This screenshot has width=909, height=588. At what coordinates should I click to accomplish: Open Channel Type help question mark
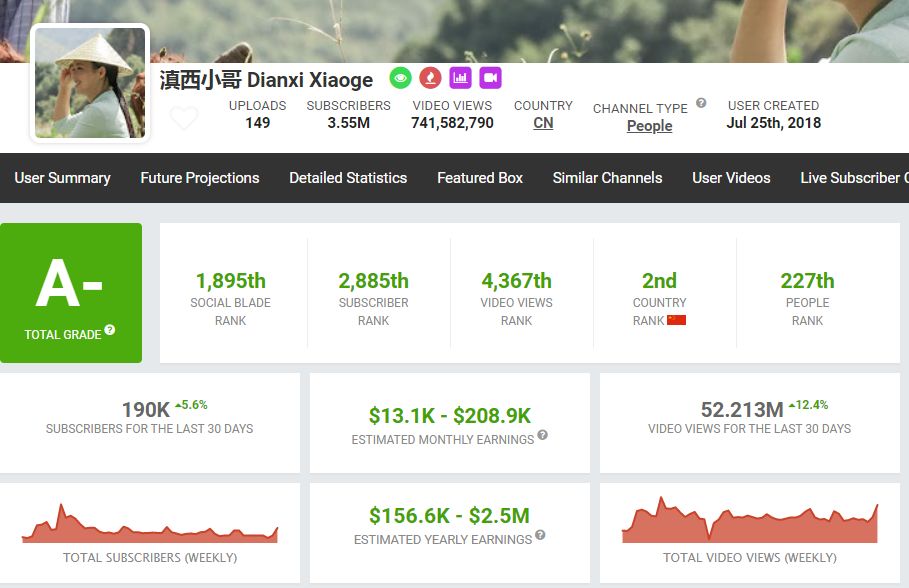(701, 103)
